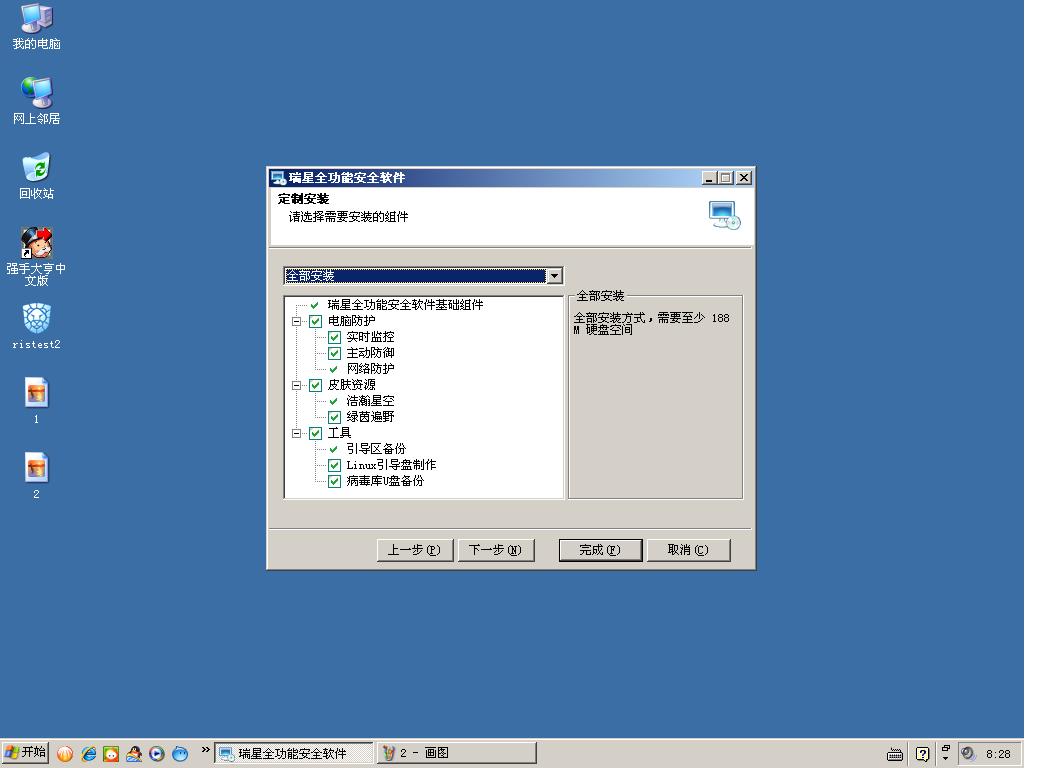Click the 8:28 system clock
This screenshot has width=1064, height=768.
point(998,754)
